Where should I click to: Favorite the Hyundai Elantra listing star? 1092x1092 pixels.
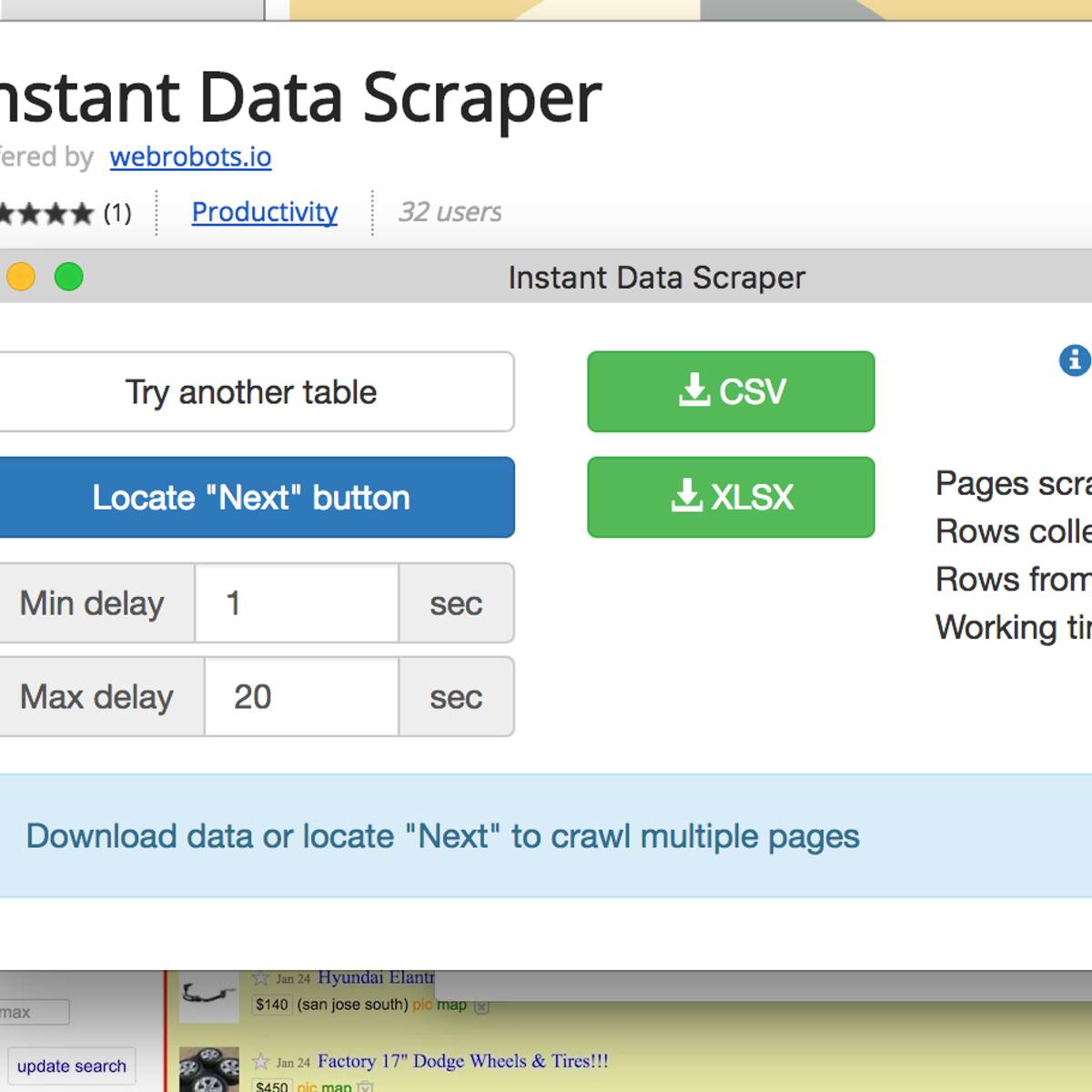pos(261,978)
